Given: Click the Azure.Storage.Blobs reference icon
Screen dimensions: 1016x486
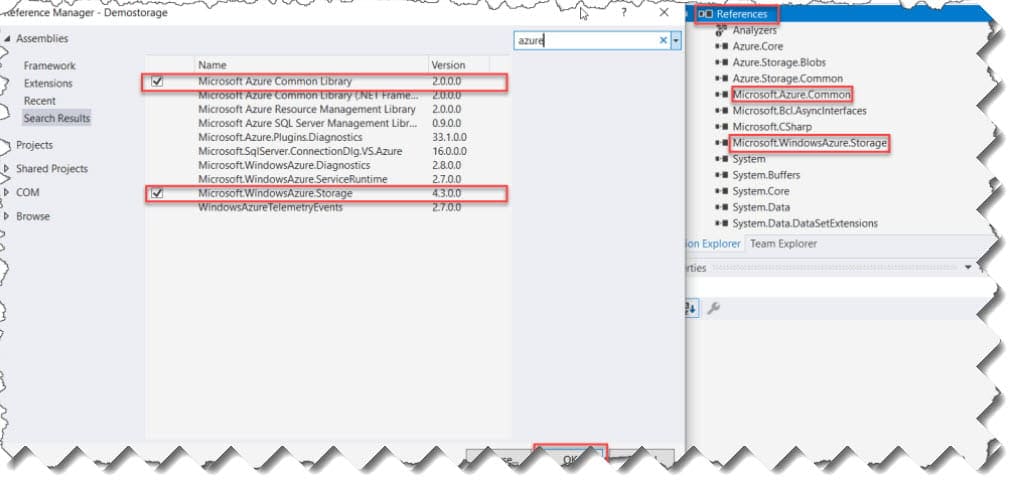Looking at the screenshot, I should coord(721,62).
